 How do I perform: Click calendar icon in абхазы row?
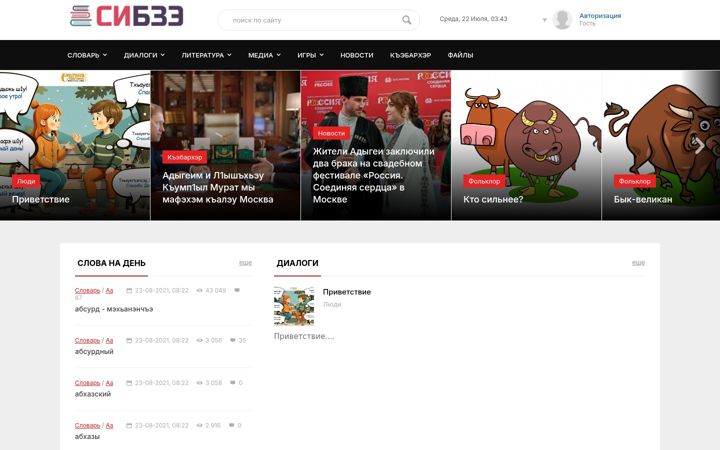(x=129, y=426)
